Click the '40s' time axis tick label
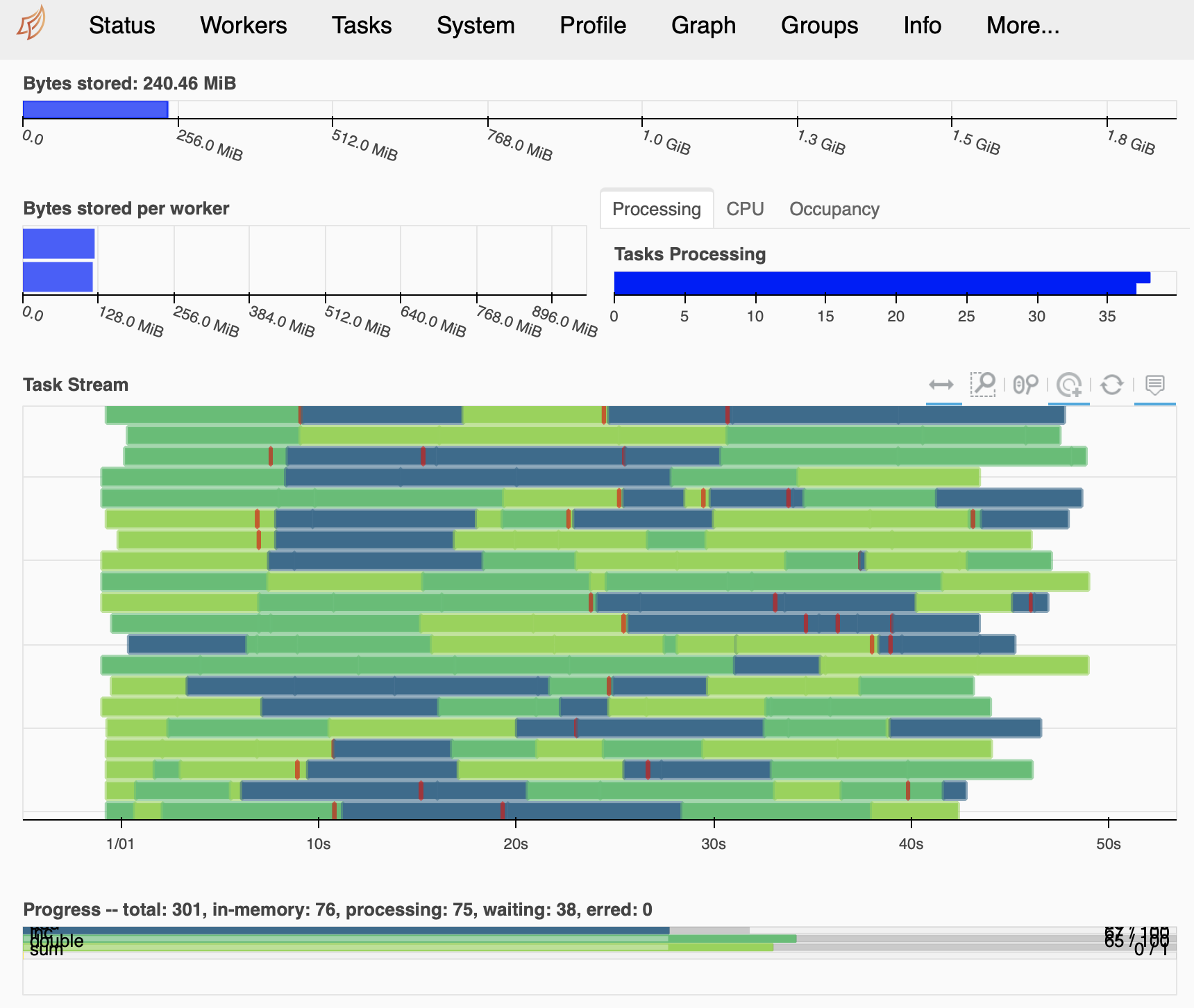This screenshot has width=1194, height=1008. tap(911, 843)
